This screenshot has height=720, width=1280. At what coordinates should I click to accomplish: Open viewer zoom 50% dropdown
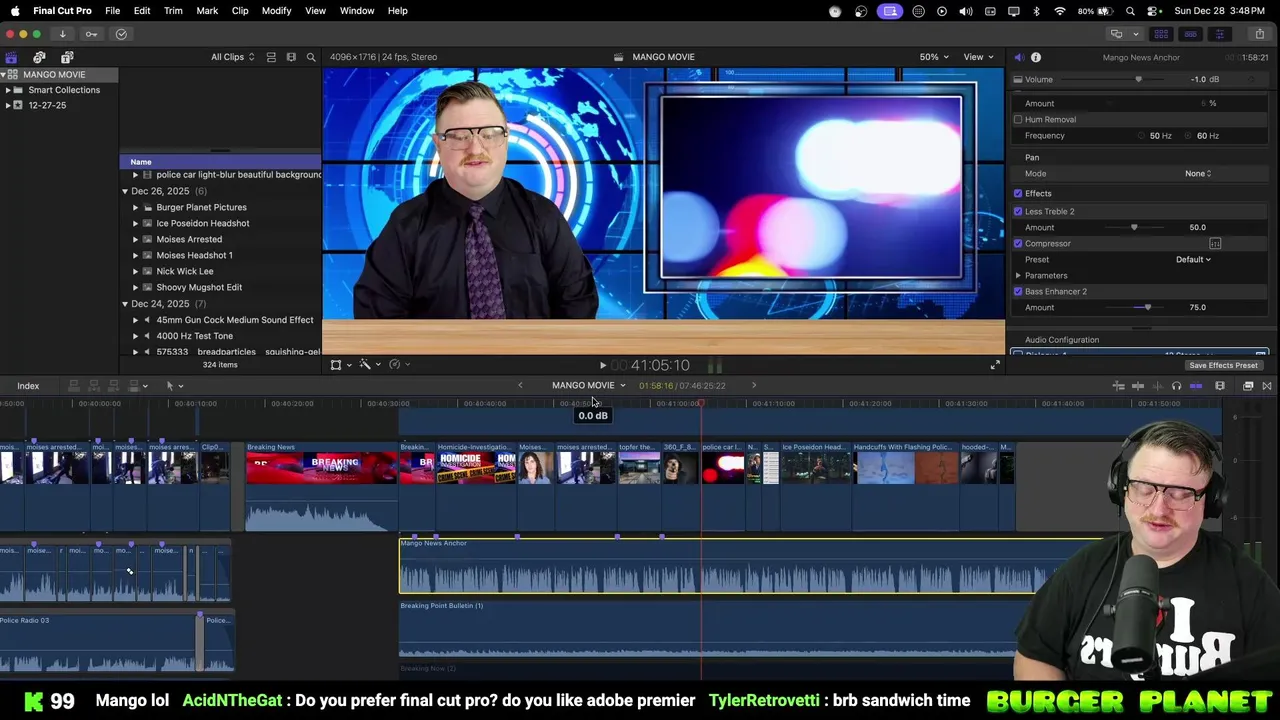coord(934,57)
